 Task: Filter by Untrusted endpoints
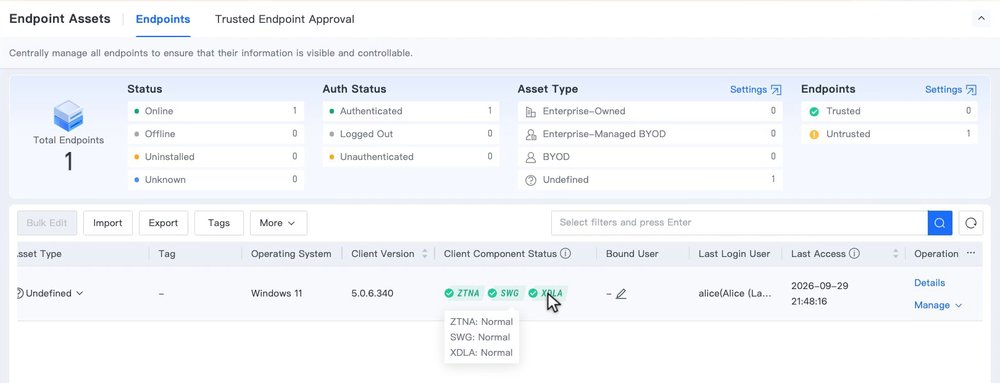point(889,134)
